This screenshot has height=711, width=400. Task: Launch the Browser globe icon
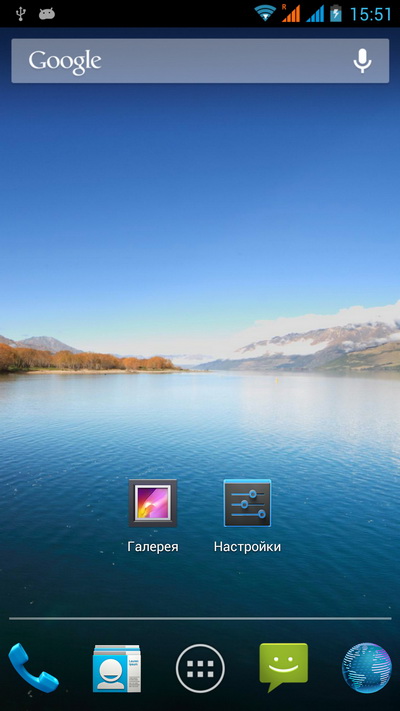point(367,668)
